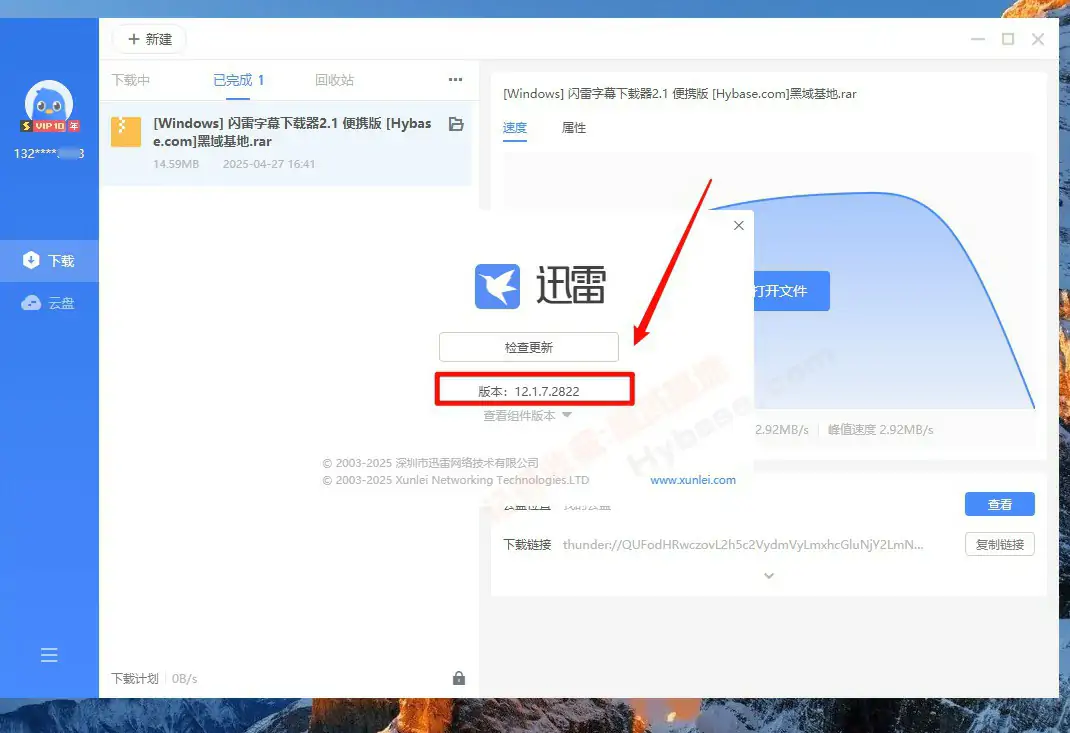The height and width of the screenshot is (733, 1070).
Task: Click the 2025-04-27 16:41 timestamp
Action: 269,164
